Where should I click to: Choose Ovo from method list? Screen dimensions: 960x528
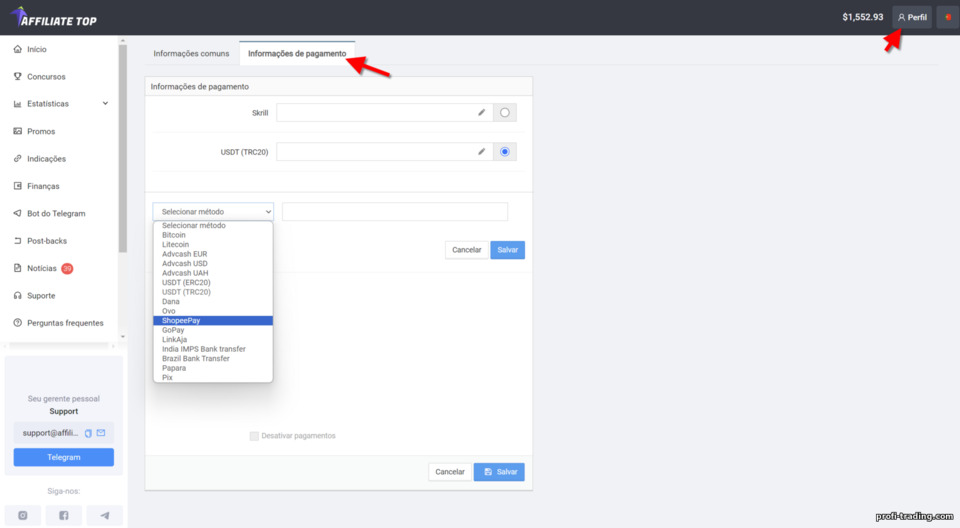pos(212,311)
